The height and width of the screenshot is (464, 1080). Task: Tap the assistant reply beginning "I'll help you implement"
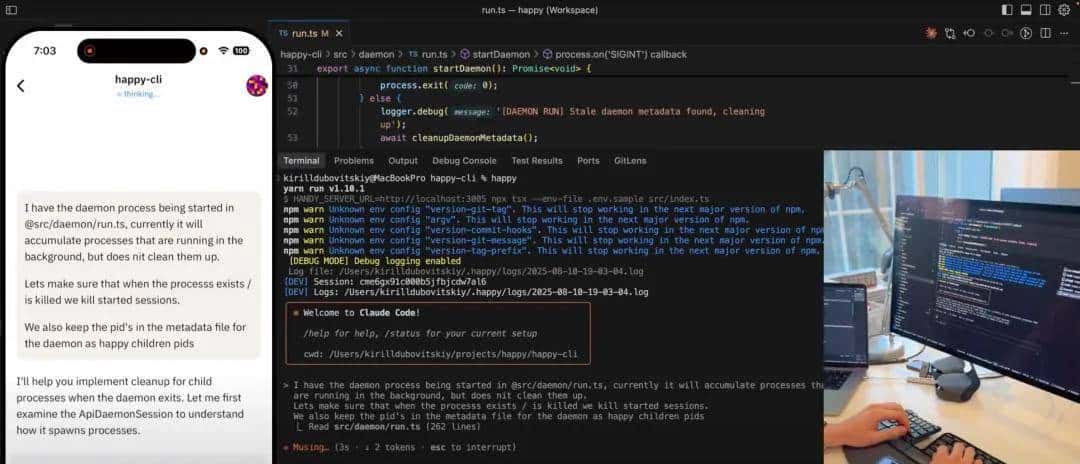(x=131, y=405)
